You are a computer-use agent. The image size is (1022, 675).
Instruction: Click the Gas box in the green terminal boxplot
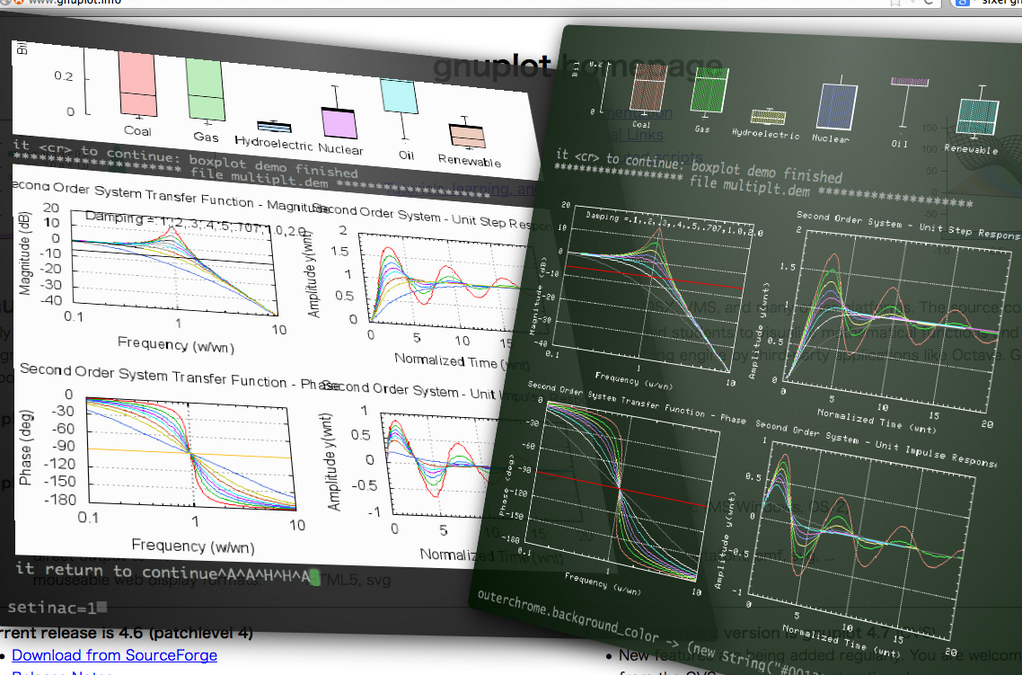(710, 90)
